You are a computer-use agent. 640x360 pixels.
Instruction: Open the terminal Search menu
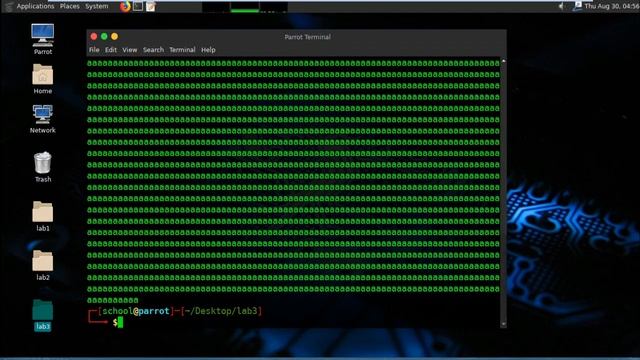pos(153,50)
